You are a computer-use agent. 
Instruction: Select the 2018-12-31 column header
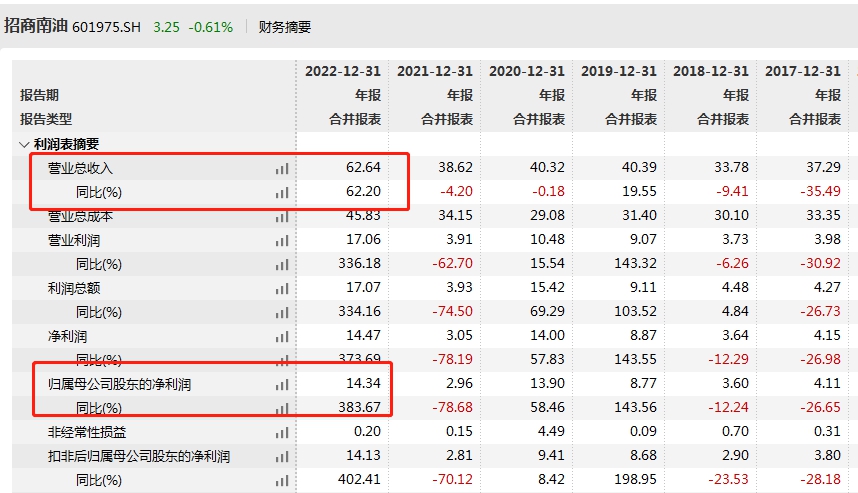[x=710, y=71]
